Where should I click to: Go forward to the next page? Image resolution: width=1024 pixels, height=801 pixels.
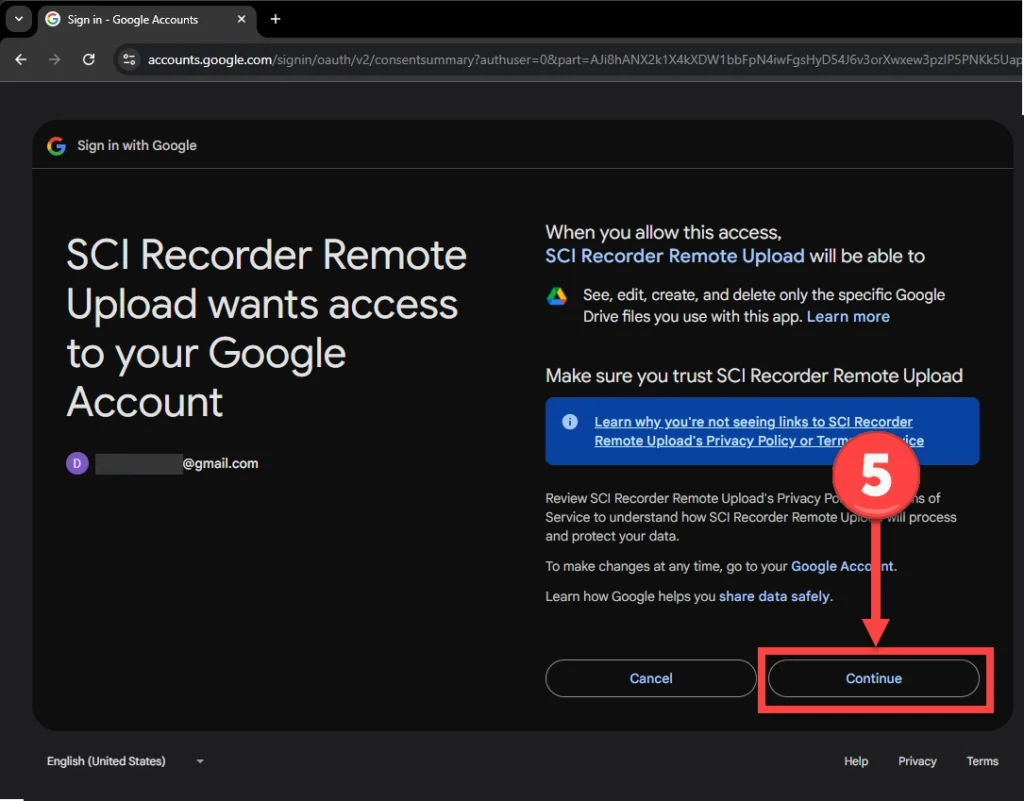pos(54,59)
